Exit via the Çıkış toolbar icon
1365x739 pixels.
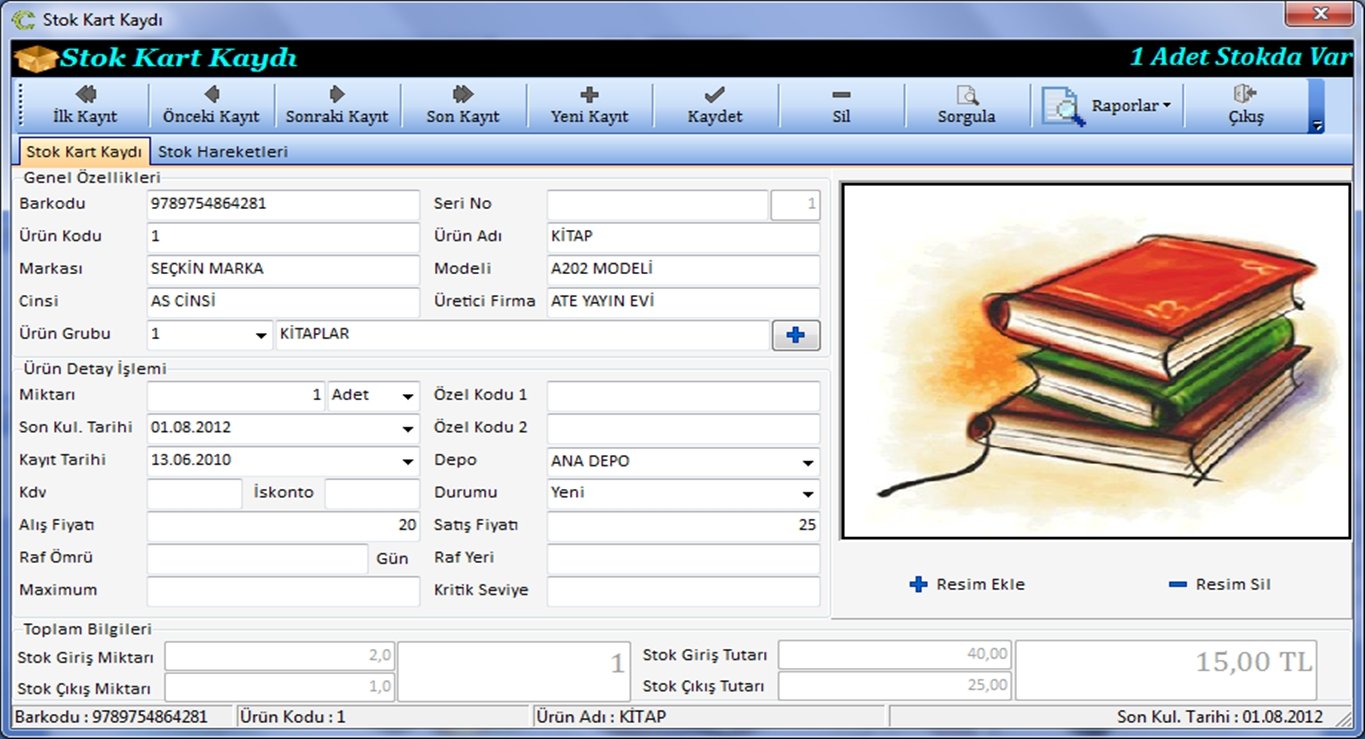point(1245,105)
